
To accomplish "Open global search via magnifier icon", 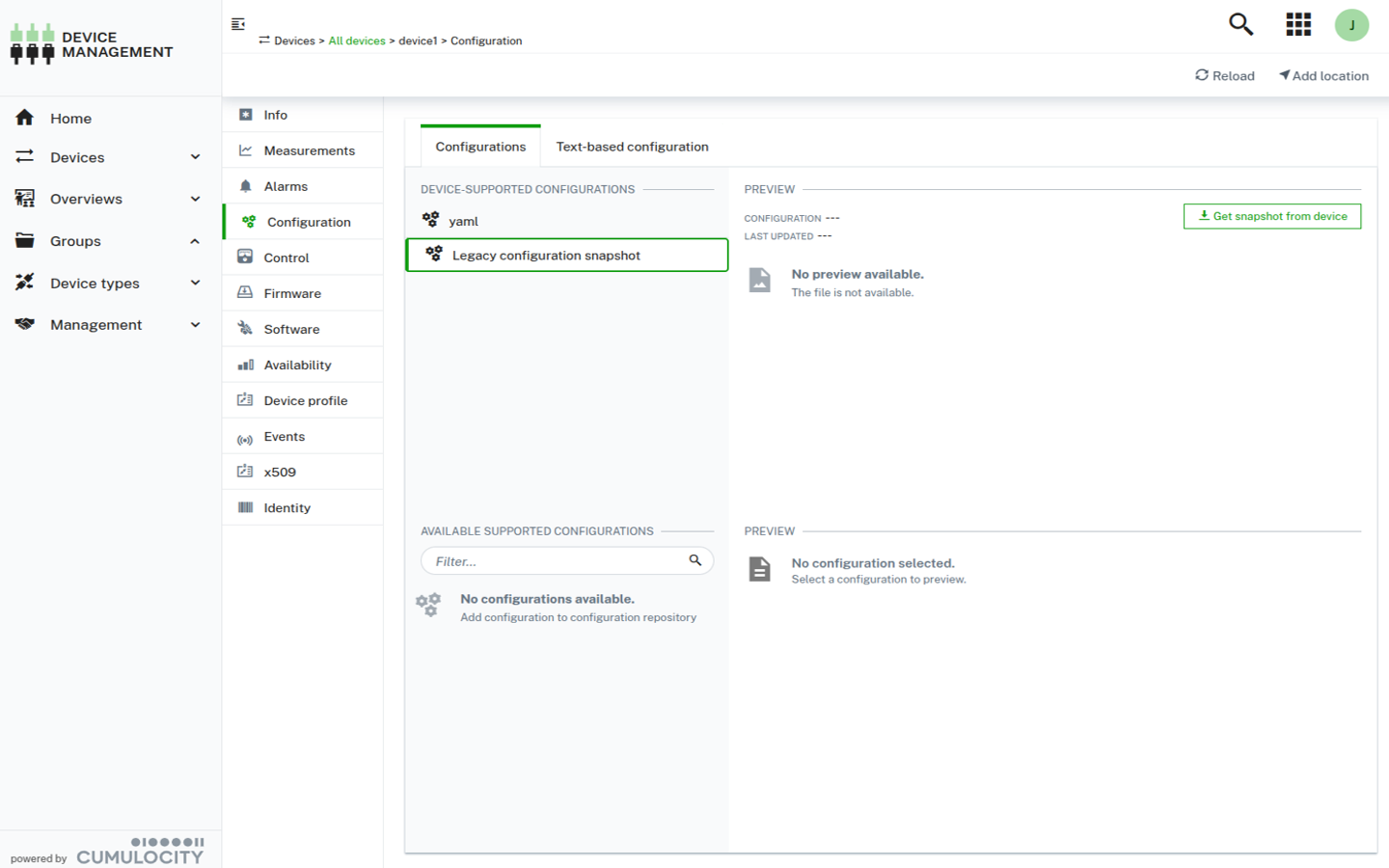I will point(1240,24).
